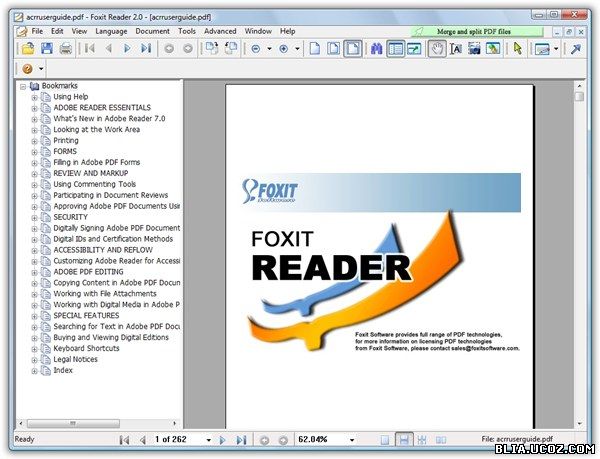Click the chart icon beside navigation panel

(x=414, y=49)
